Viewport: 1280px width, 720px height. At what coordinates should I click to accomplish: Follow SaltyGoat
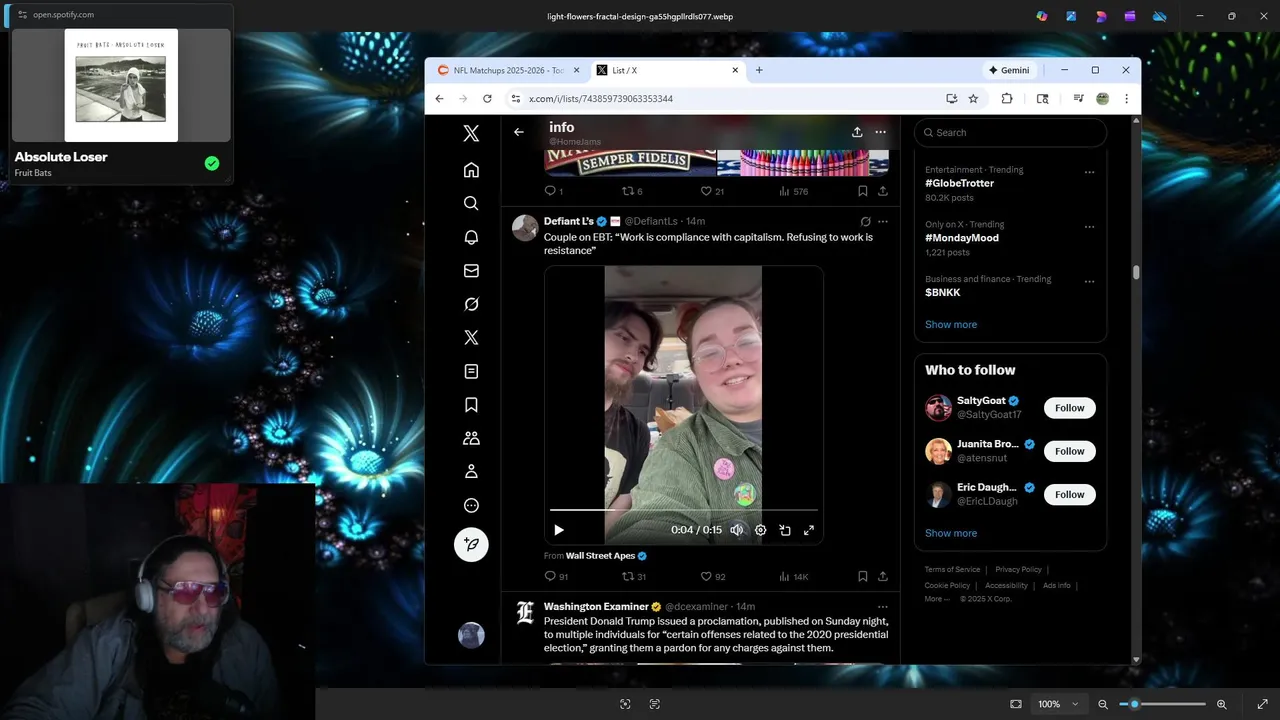coord(1069,408)
